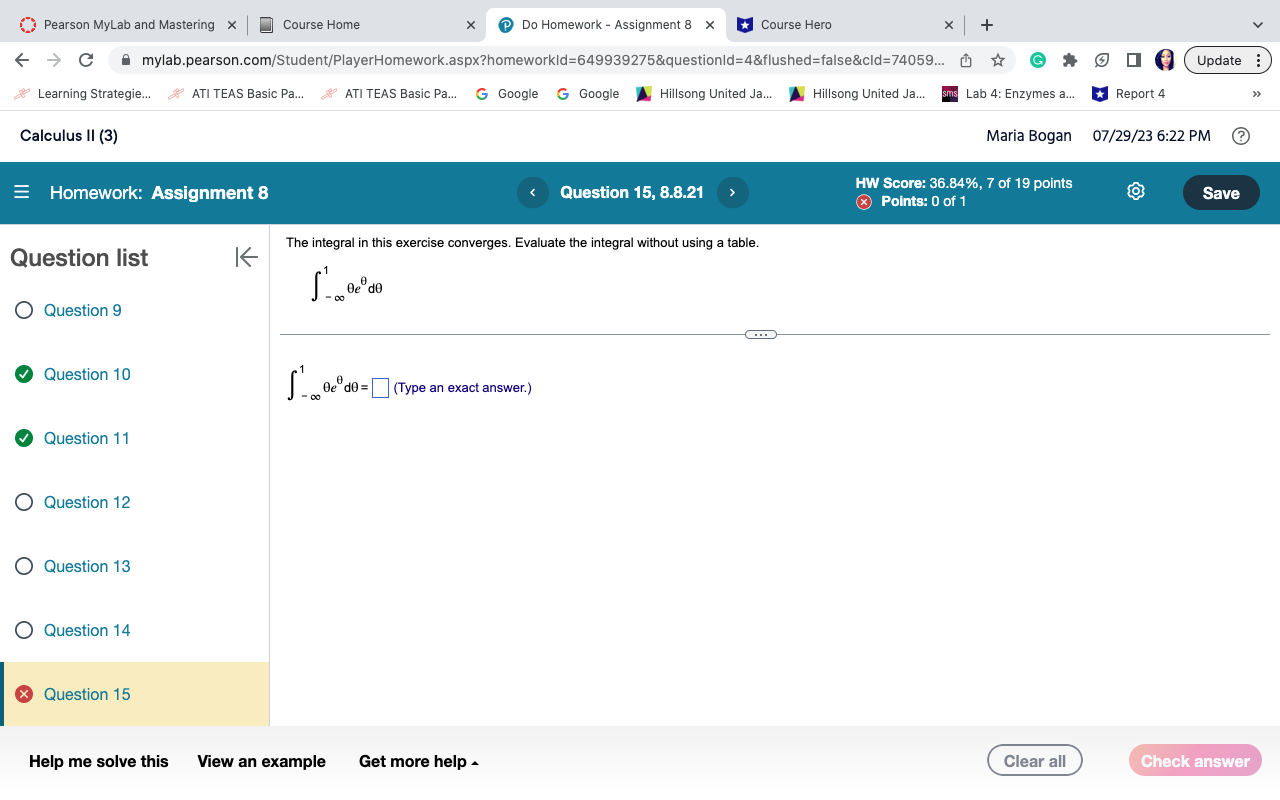Click Help me solve this
This screenshot has height=800, width=1280.
click(x=97, y=761)
